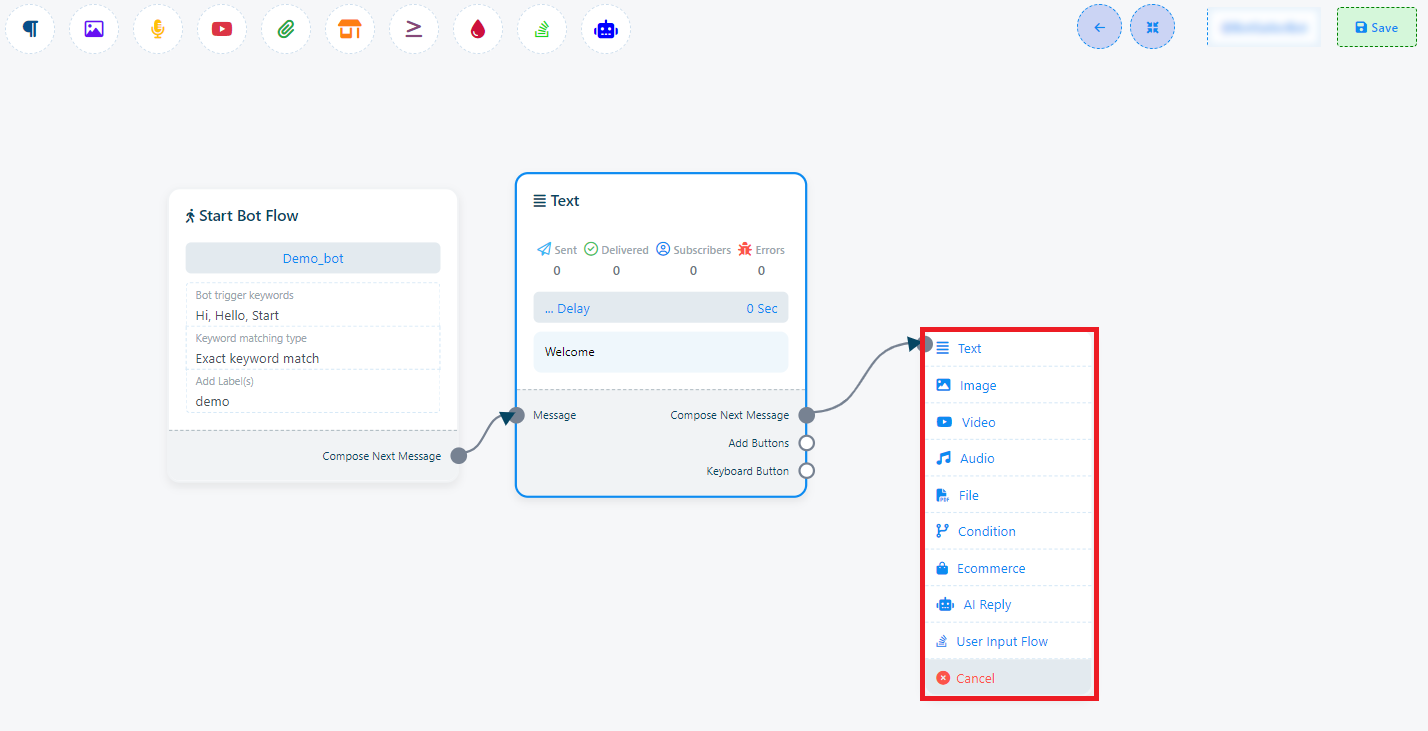Pick AI Reply from the menu list
Viewport: 1428px width, 731px height.
(986, 604)
